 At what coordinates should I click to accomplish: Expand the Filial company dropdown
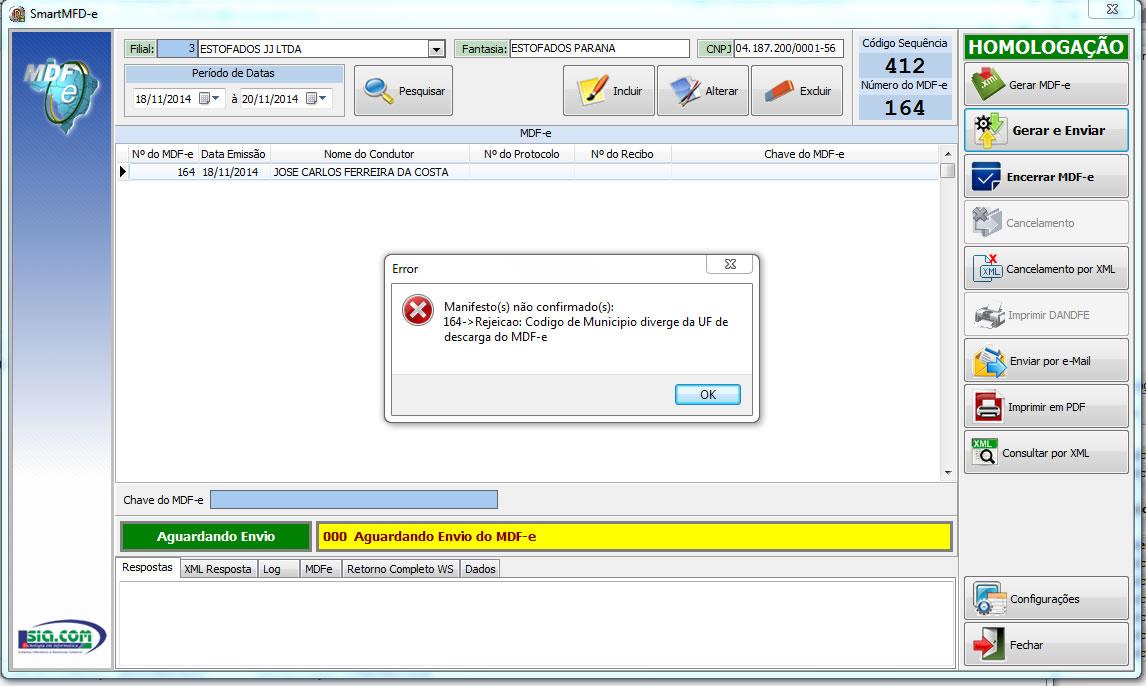coord(436,49)
